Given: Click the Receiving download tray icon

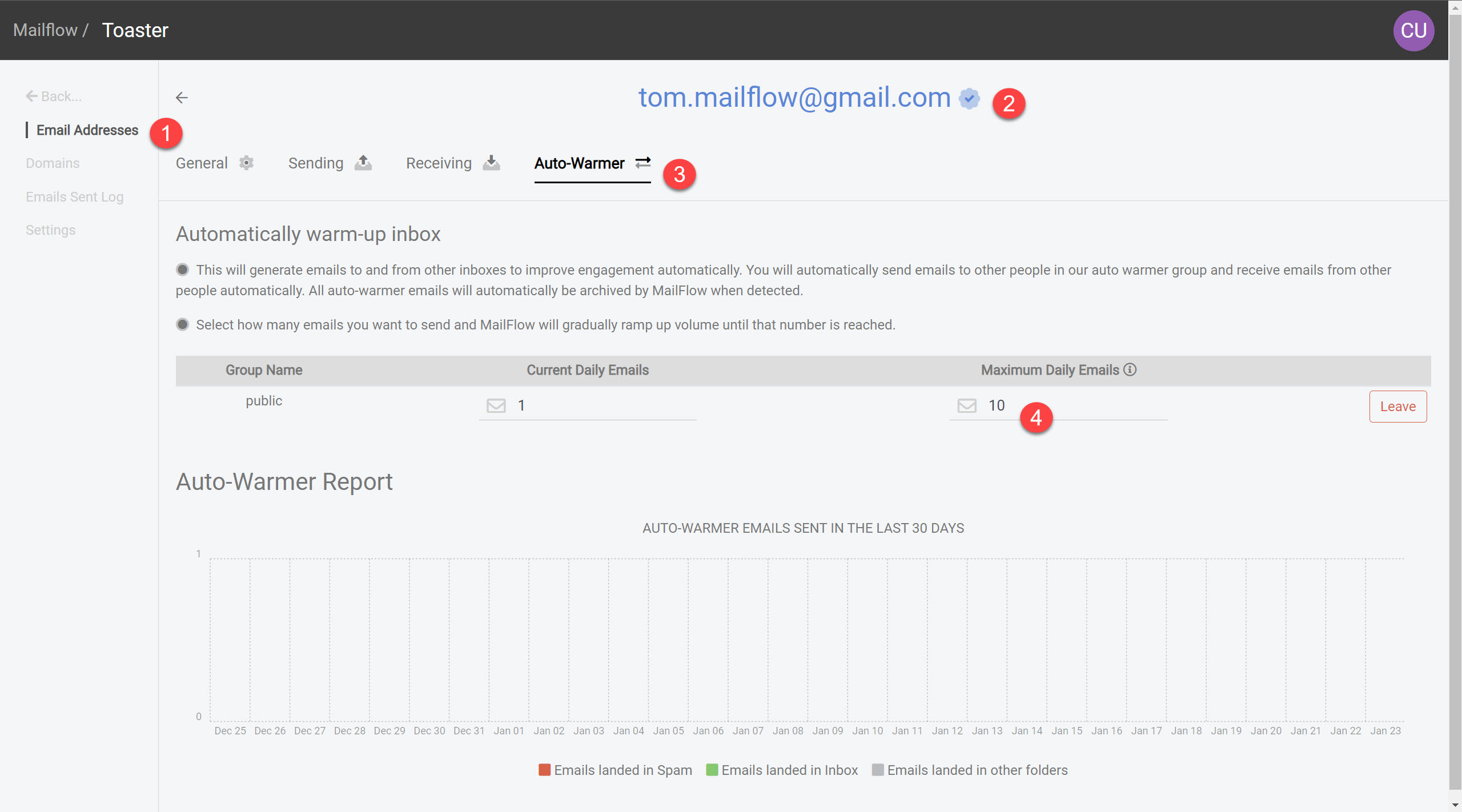Looking at the screenshot, I should 491,163.
